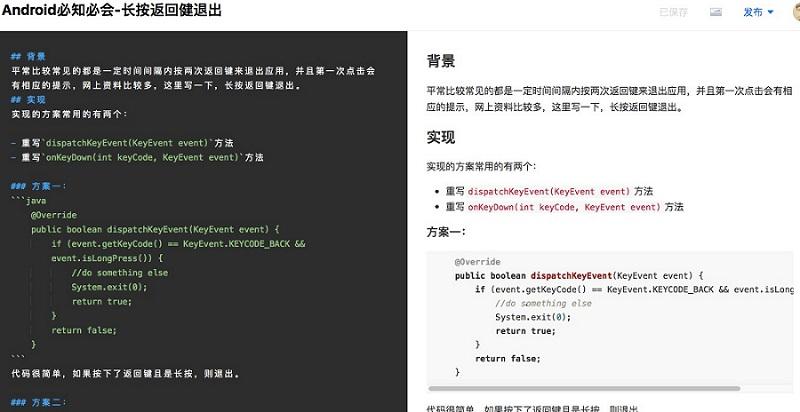
Task: Click the 已保存 saved status label
Action: coord(673,13)
